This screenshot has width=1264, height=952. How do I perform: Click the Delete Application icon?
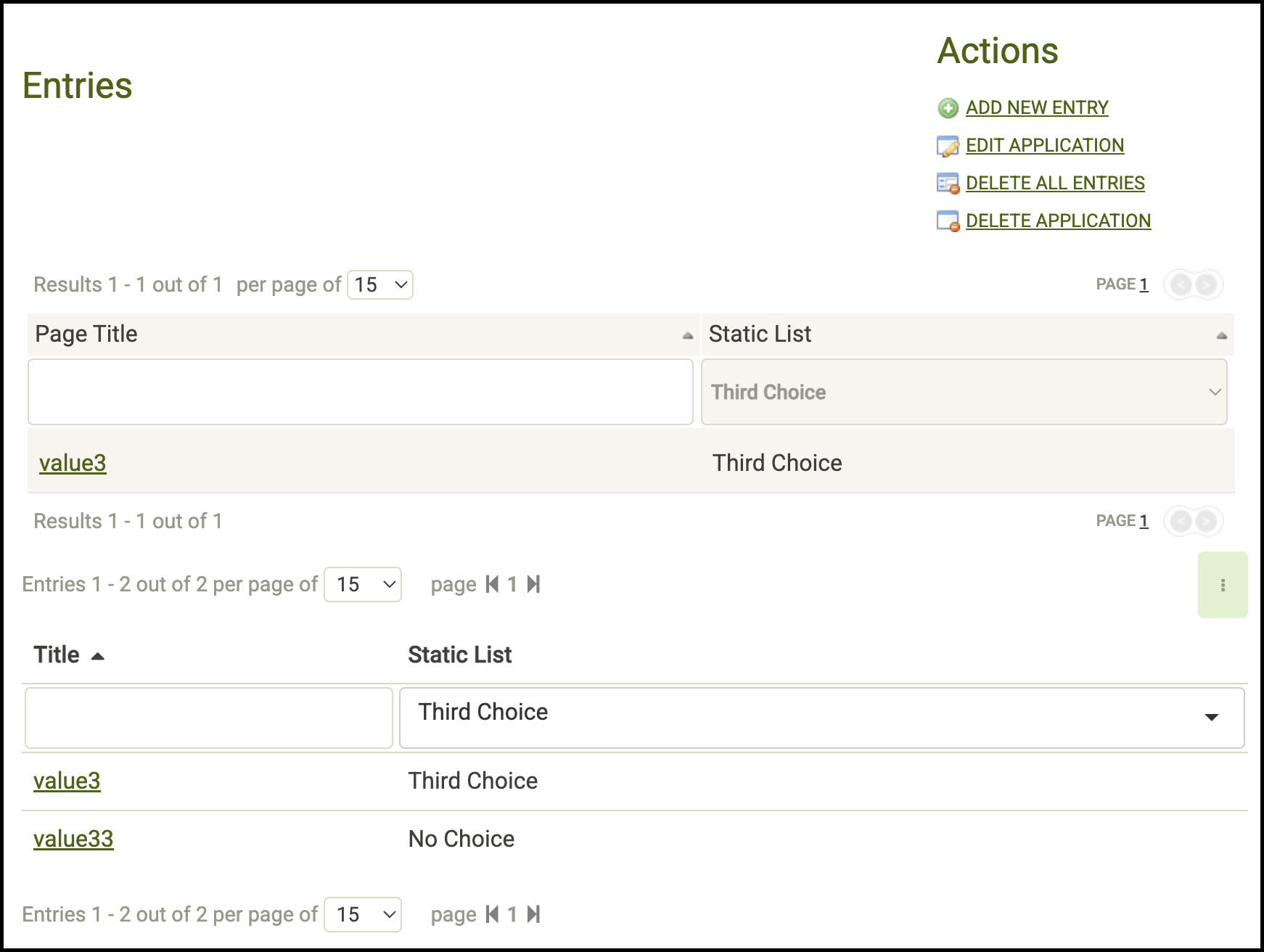(948, 221)
